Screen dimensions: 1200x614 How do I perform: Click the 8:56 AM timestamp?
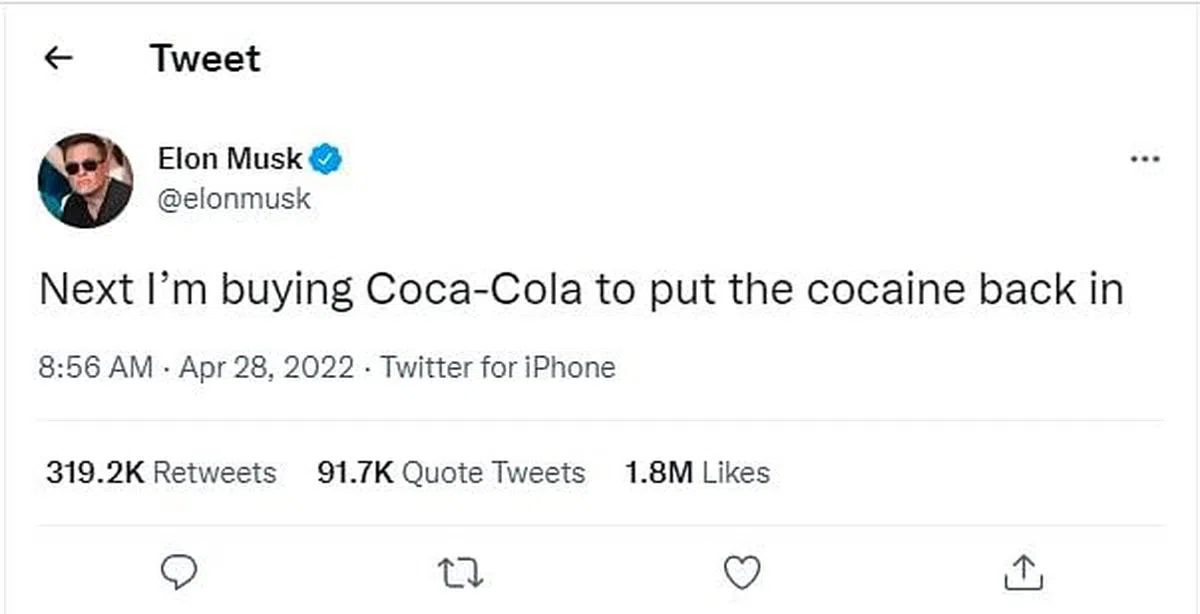point(96,368)
